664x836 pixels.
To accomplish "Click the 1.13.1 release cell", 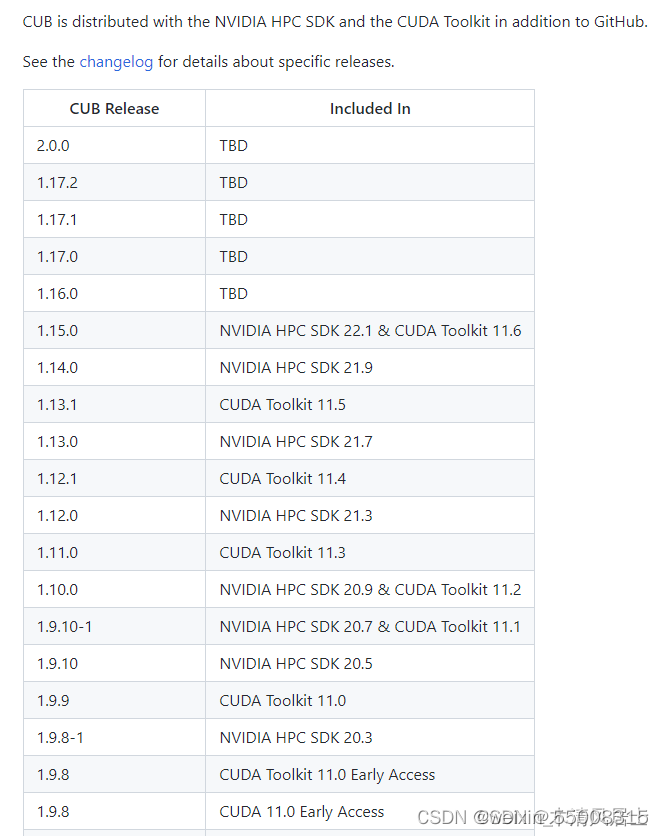I will point(114,405).
